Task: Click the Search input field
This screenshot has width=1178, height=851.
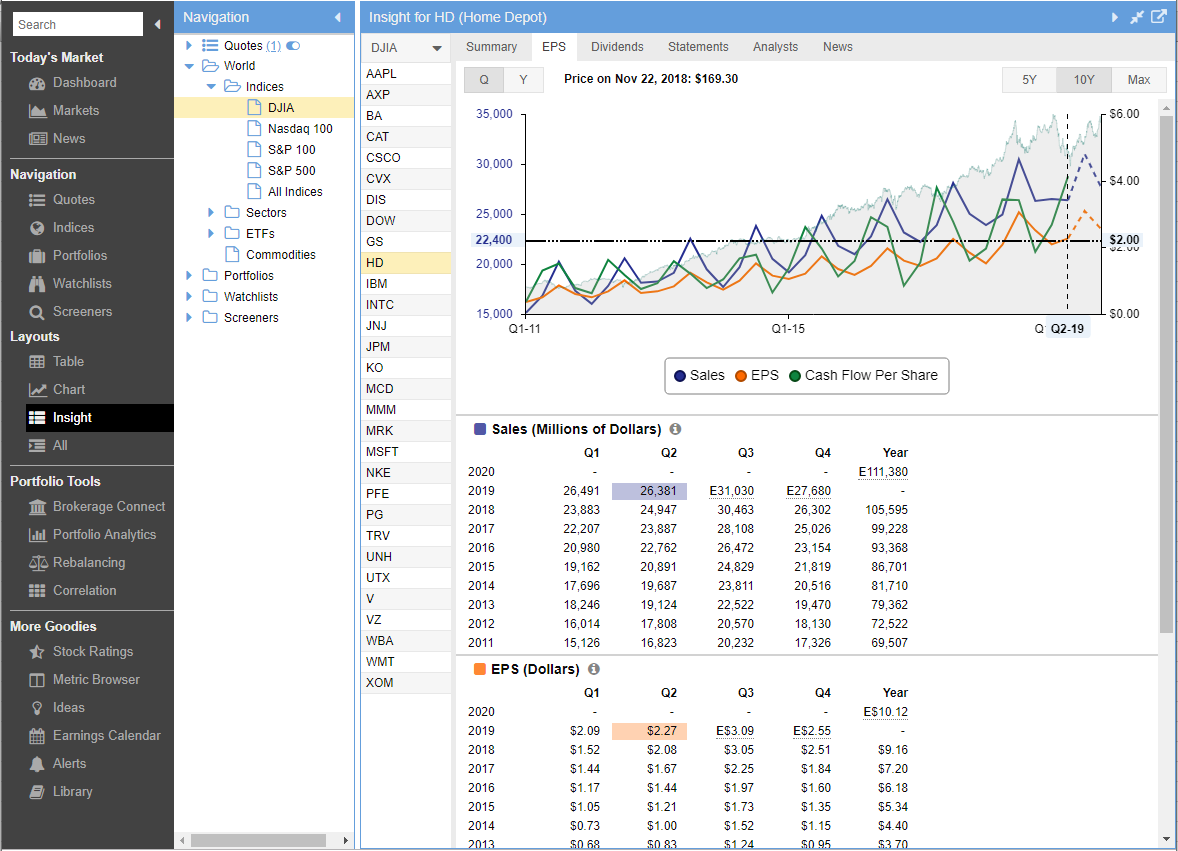Action: point(78,24)
